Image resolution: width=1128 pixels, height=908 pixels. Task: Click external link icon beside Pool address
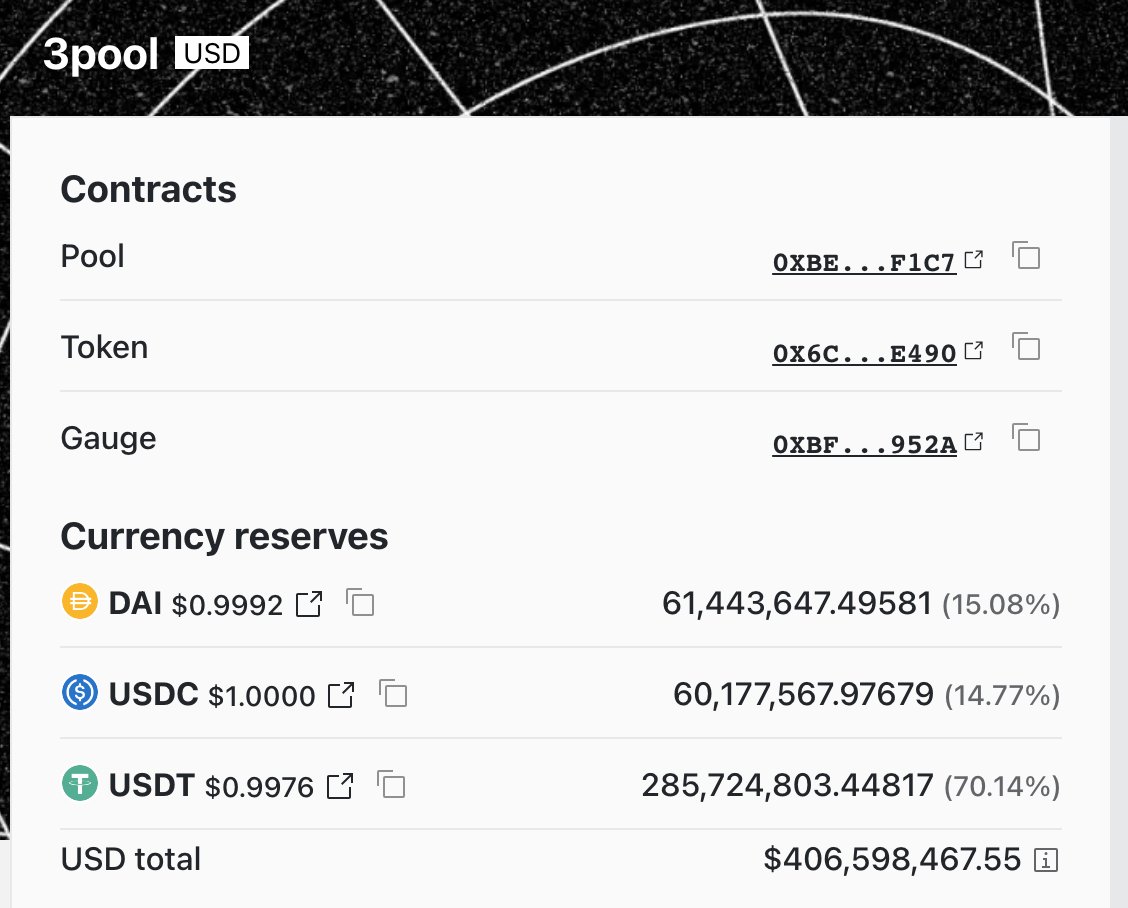[x=973, y=259]
